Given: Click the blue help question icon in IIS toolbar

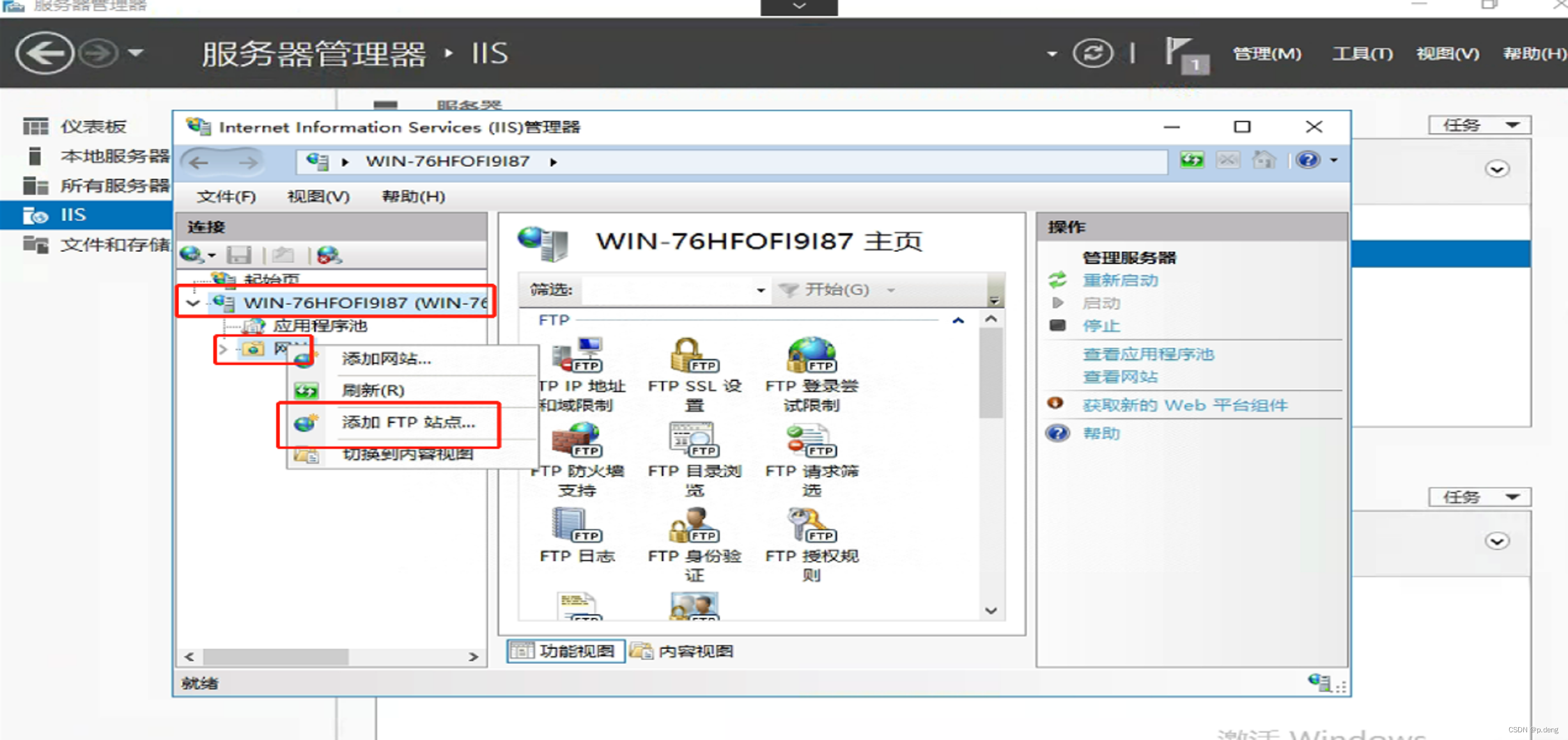Looking at the screenshot, I should pos(1308,160).
